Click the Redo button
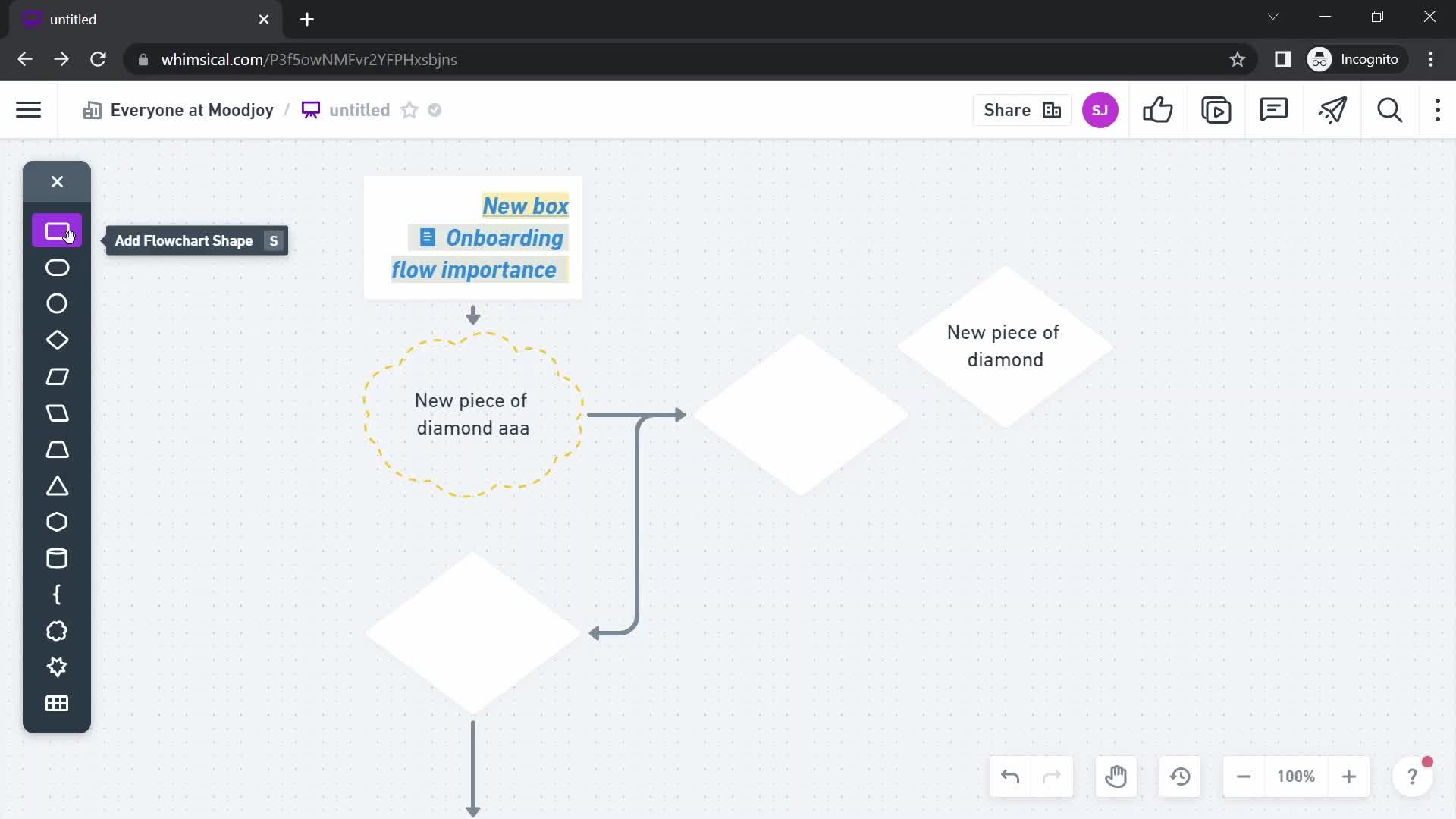1456x819 pixels. click(1052, 777)
